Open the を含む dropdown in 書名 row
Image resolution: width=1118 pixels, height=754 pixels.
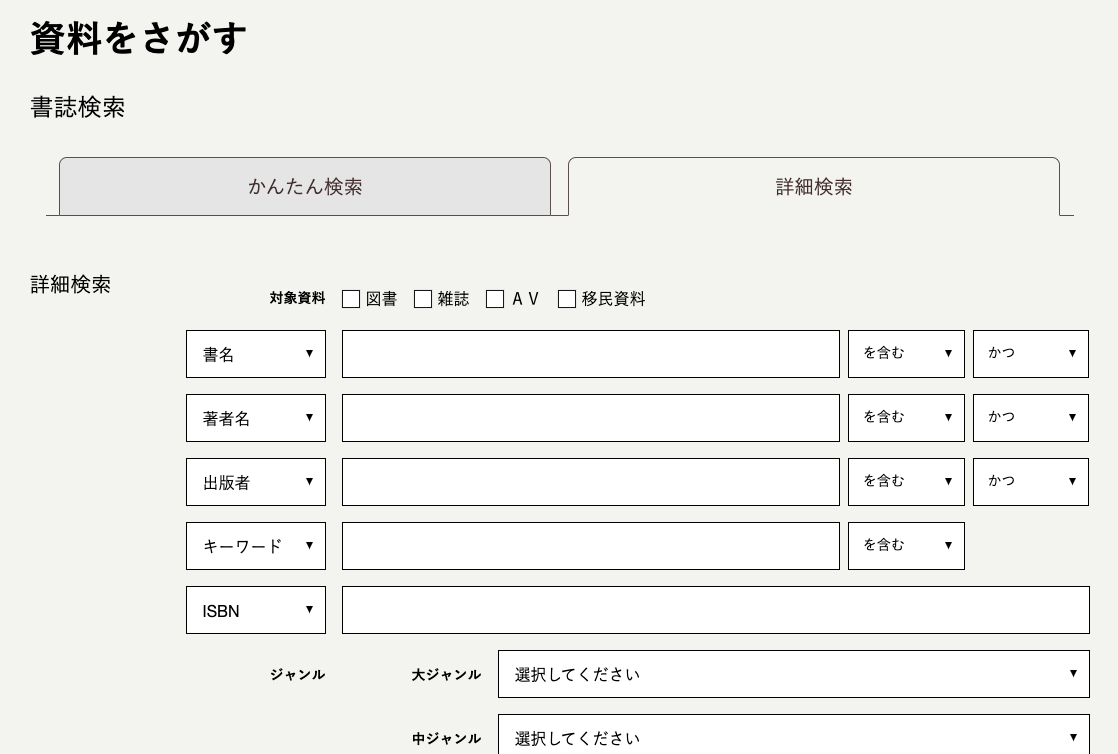pyautogui.click(x=906, y=354)
